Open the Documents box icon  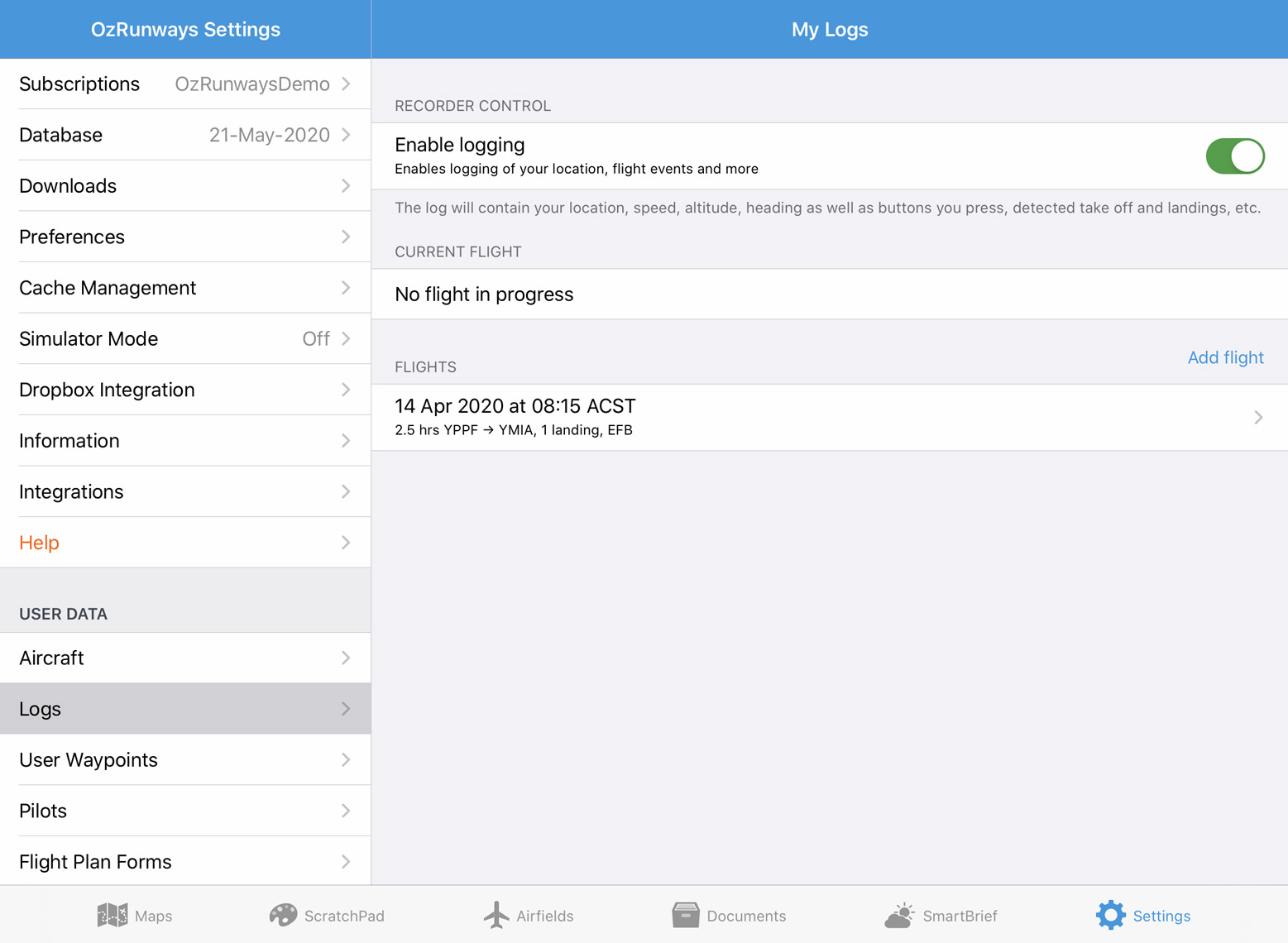tap(686, 915)
